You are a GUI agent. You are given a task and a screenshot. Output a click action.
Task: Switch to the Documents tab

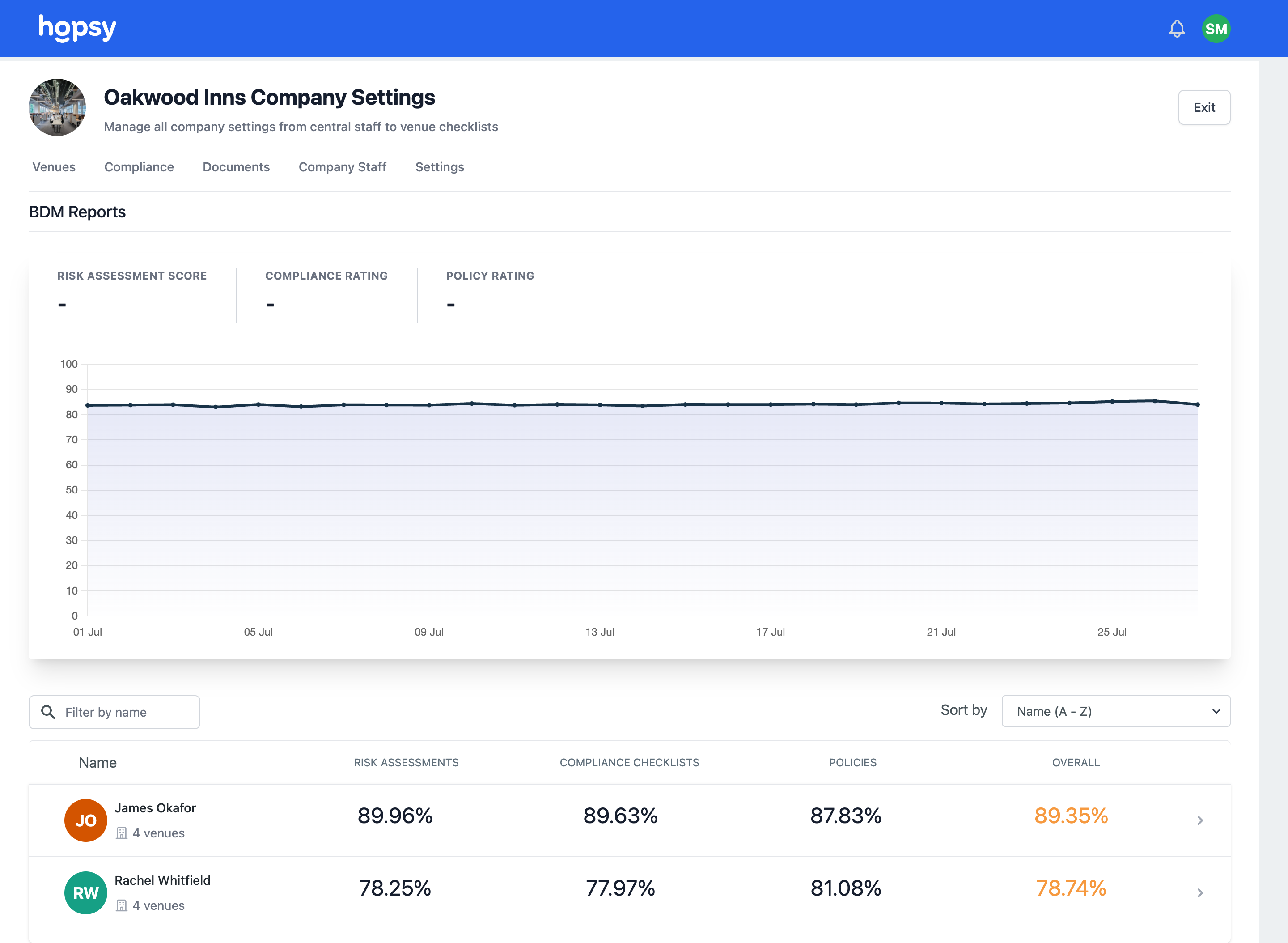[x=236, y=167]
